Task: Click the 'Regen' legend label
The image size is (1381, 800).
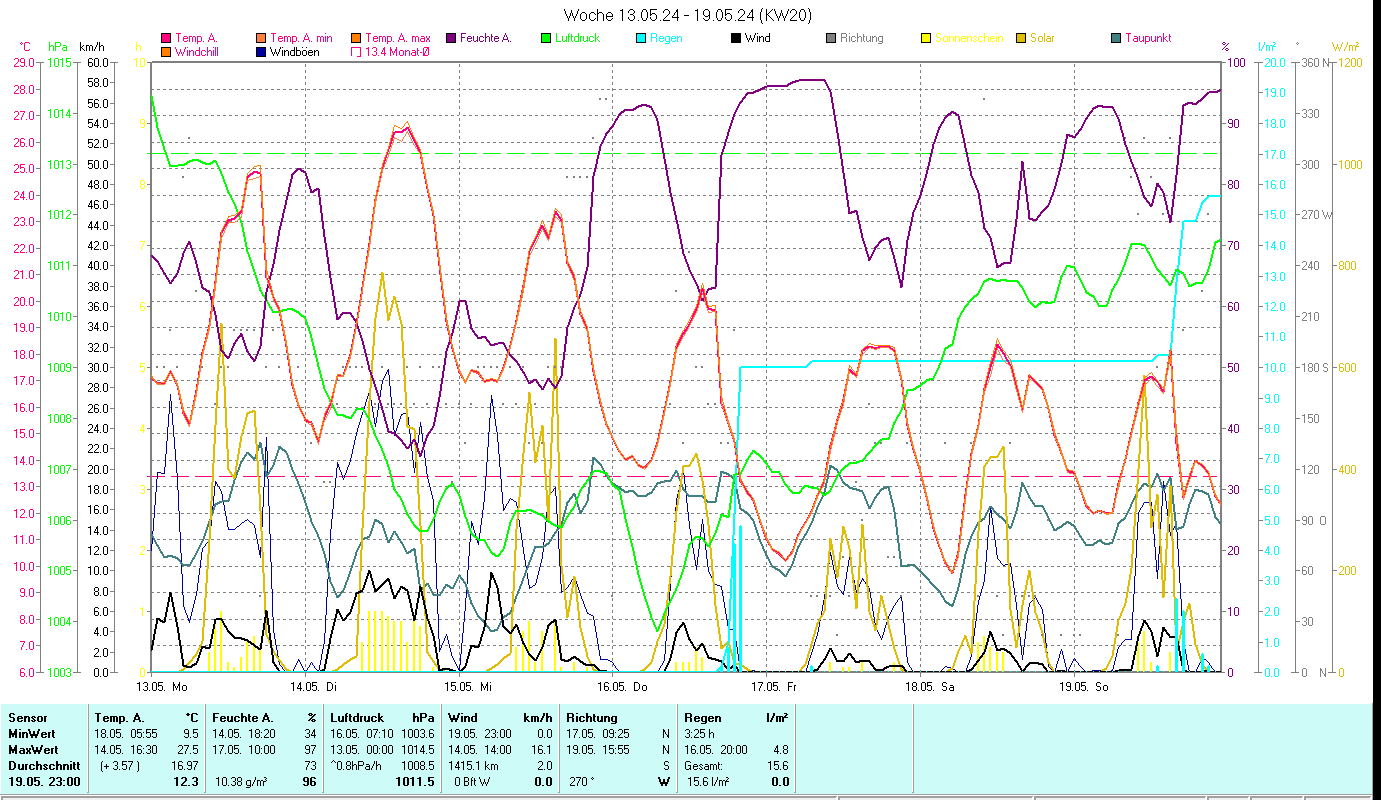Action: pyautogui.click(x=666, y=38)
